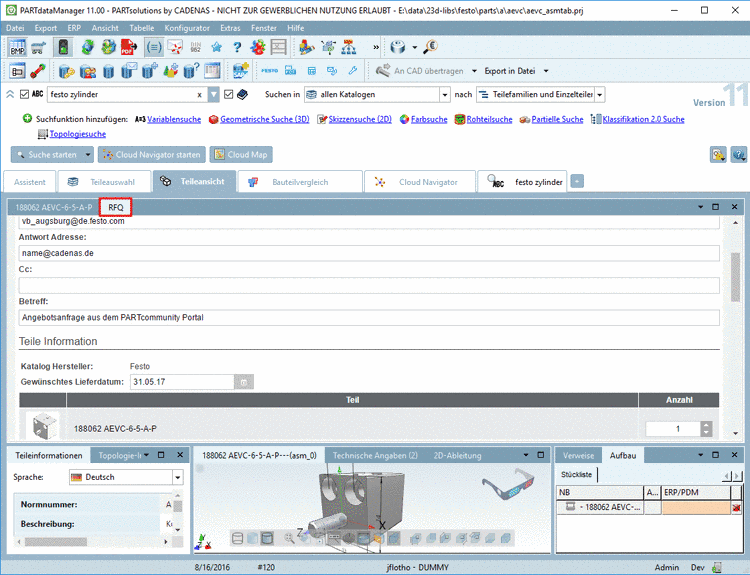Click the 3D anaglyph glasses icon
Viewport: 750px width, 575px height.
coord(508,482)
